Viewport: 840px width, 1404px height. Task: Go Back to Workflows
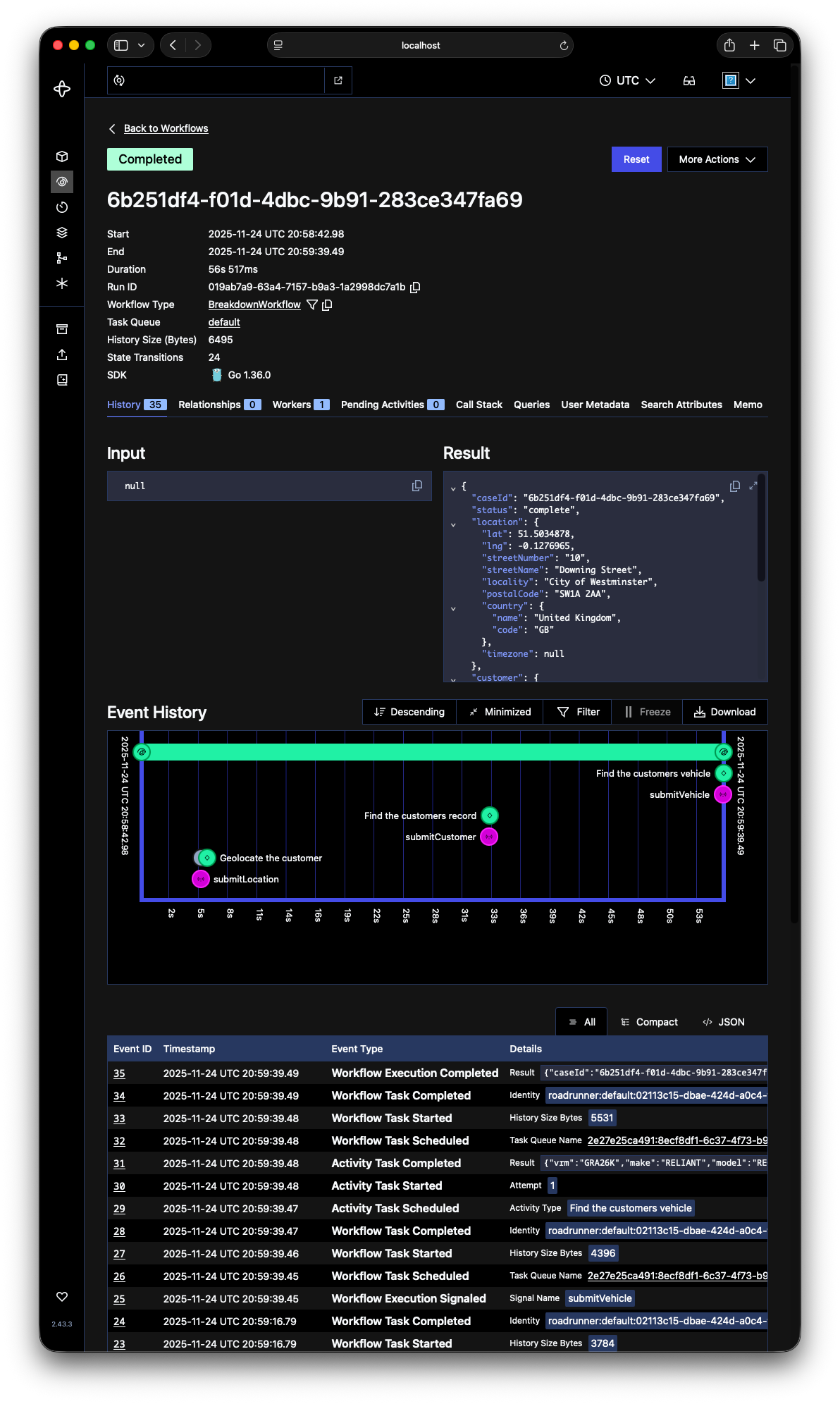coord(166,128)
